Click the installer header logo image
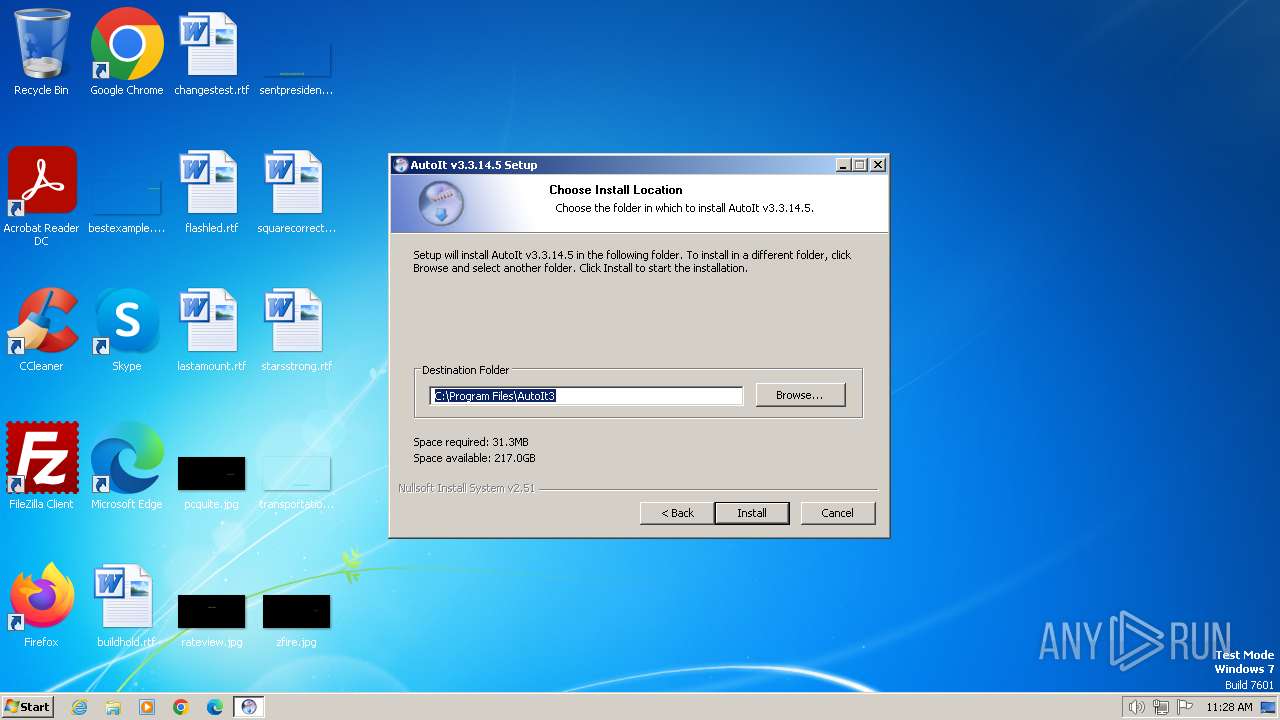 click(x=441, y=204)
